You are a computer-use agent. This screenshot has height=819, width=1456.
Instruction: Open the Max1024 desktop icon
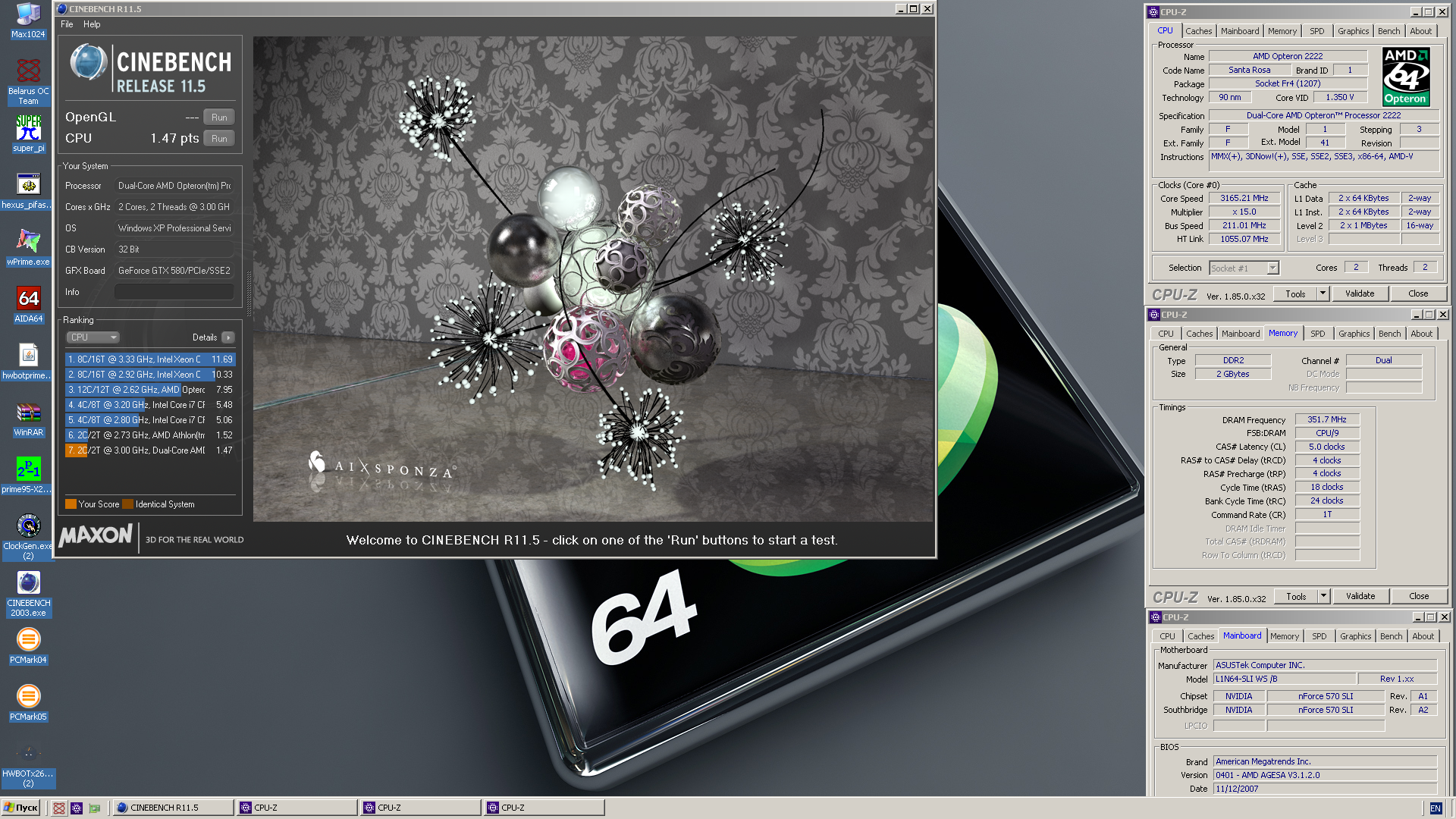28,20
